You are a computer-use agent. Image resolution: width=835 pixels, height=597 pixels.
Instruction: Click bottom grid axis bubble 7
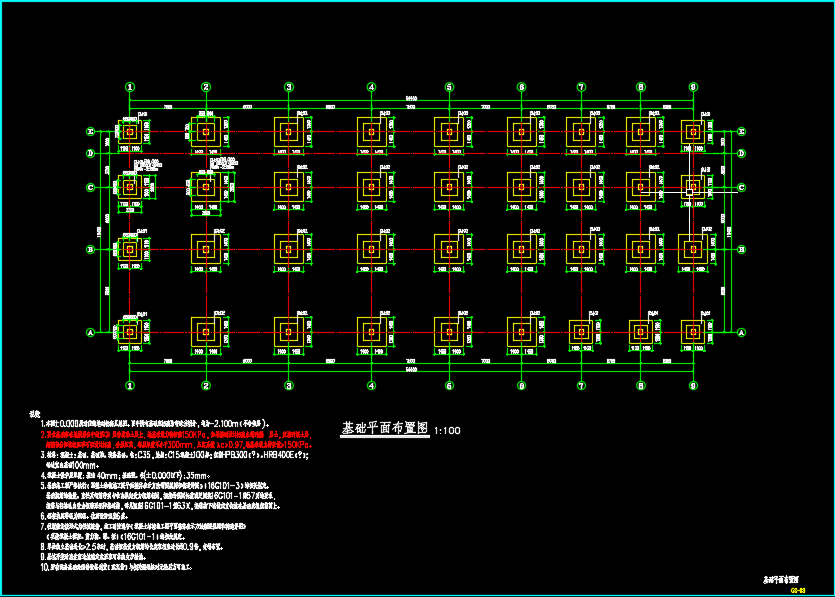click(x=581, y=385)
